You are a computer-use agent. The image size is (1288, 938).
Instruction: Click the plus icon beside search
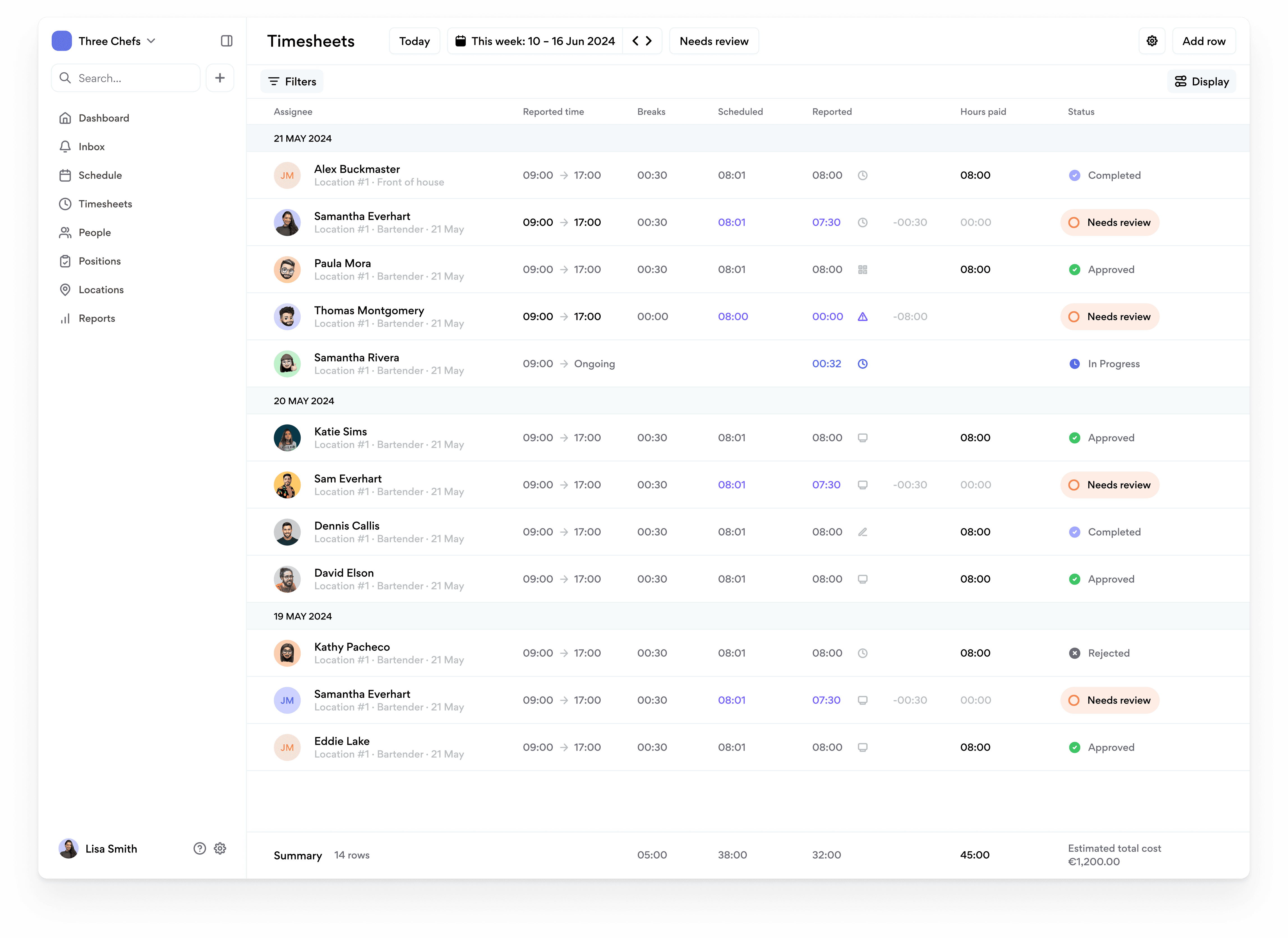click(220, 78)
